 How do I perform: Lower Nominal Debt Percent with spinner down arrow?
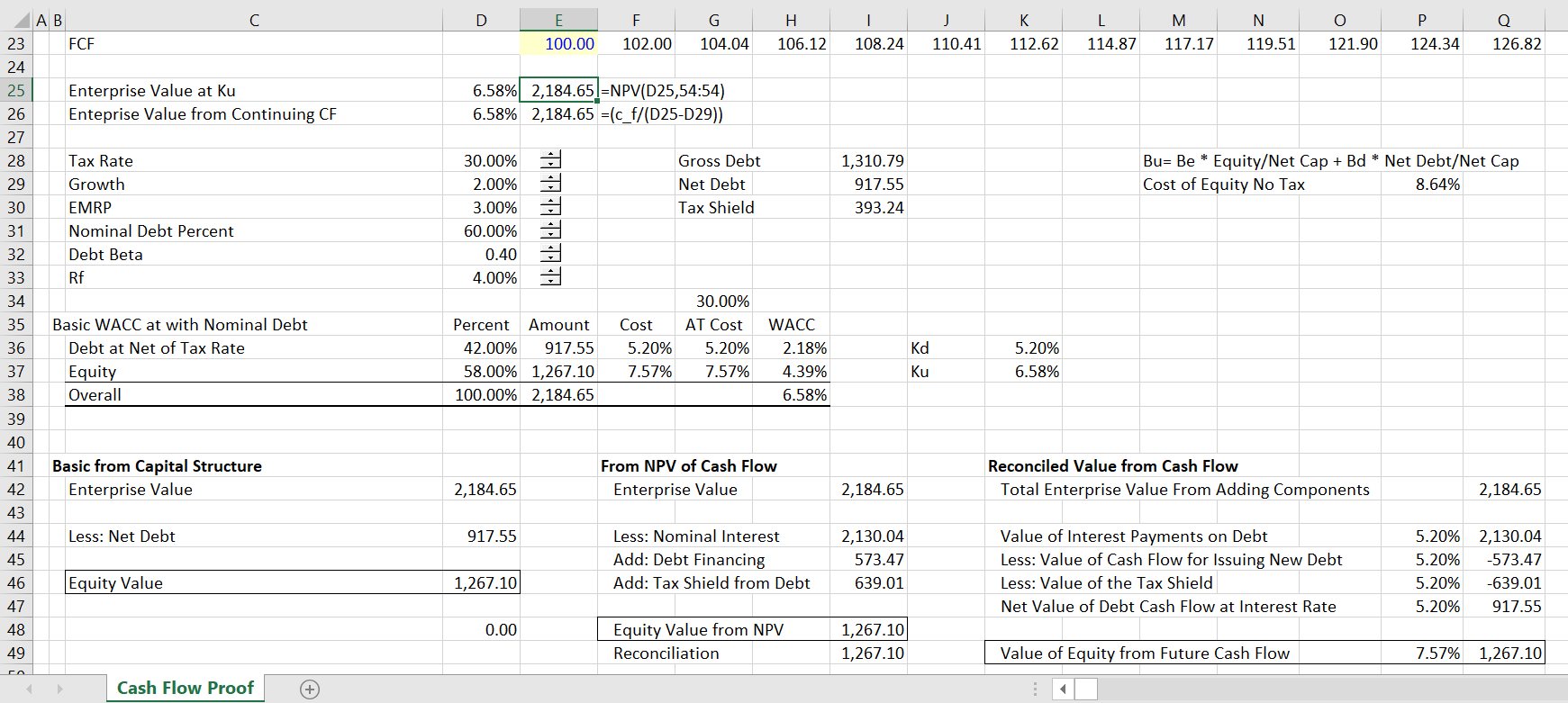(x=550, y=235)
